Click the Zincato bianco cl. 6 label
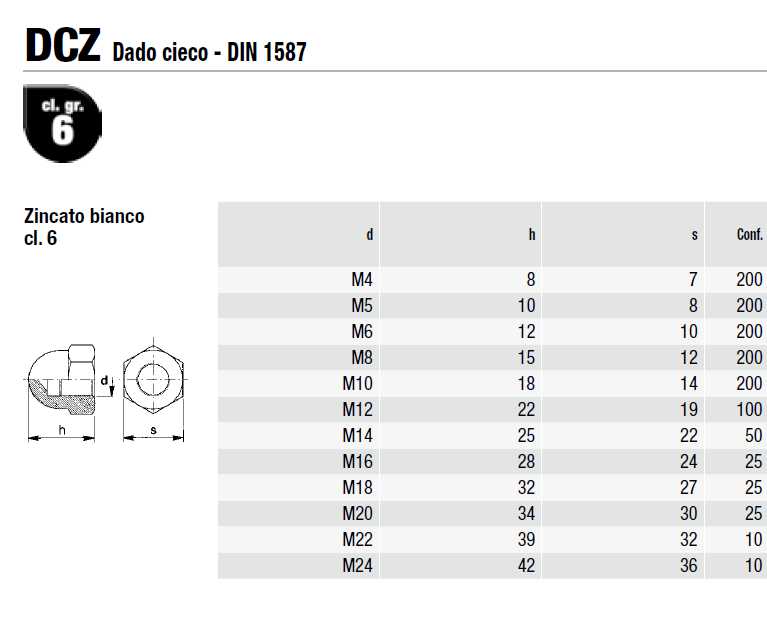Viewport: 767px width, 624px height. (84, 227)
